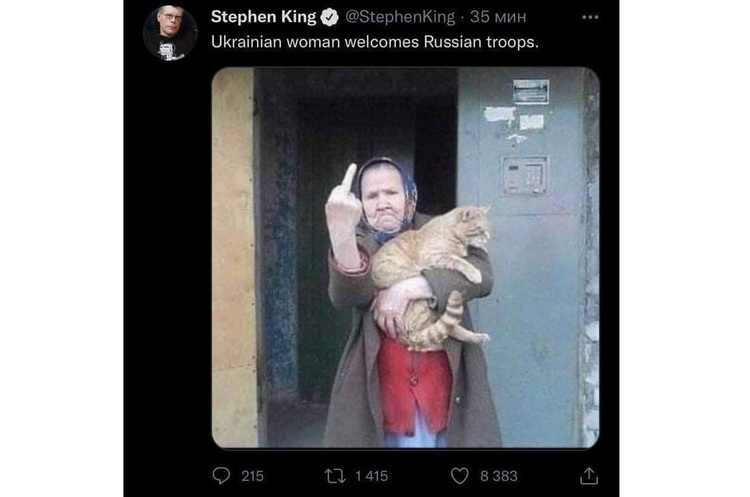Click the intercom keypad in the photo

pos(525,175)
